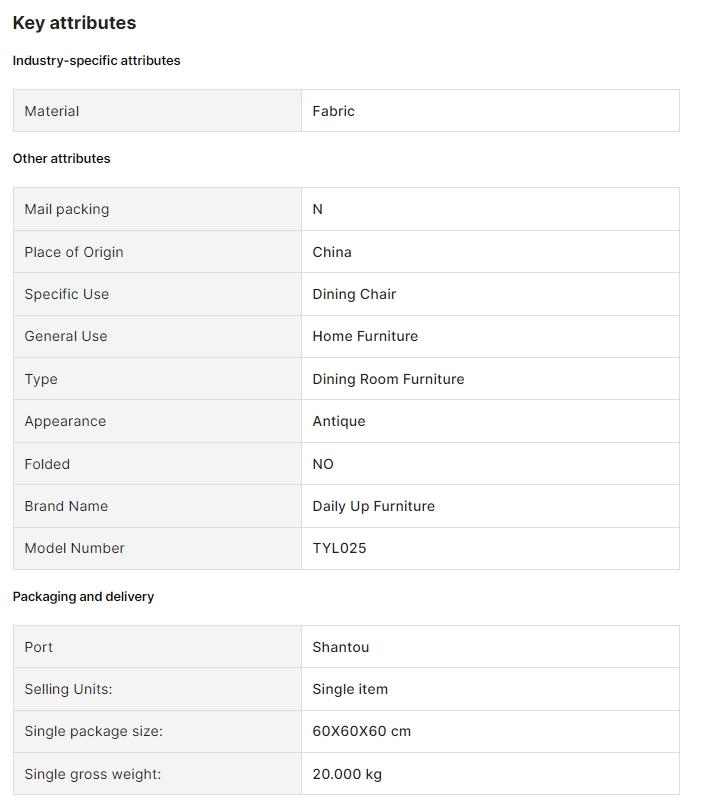Click the Selling Units label
This screenshot has width=701, height=812.
68,689
